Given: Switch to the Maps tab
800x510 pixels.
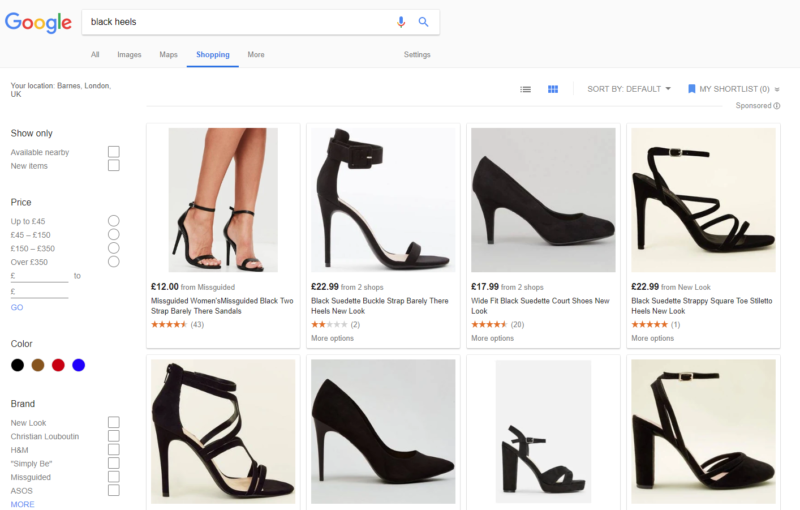Looking at the screenshot, I should point(168,55).
